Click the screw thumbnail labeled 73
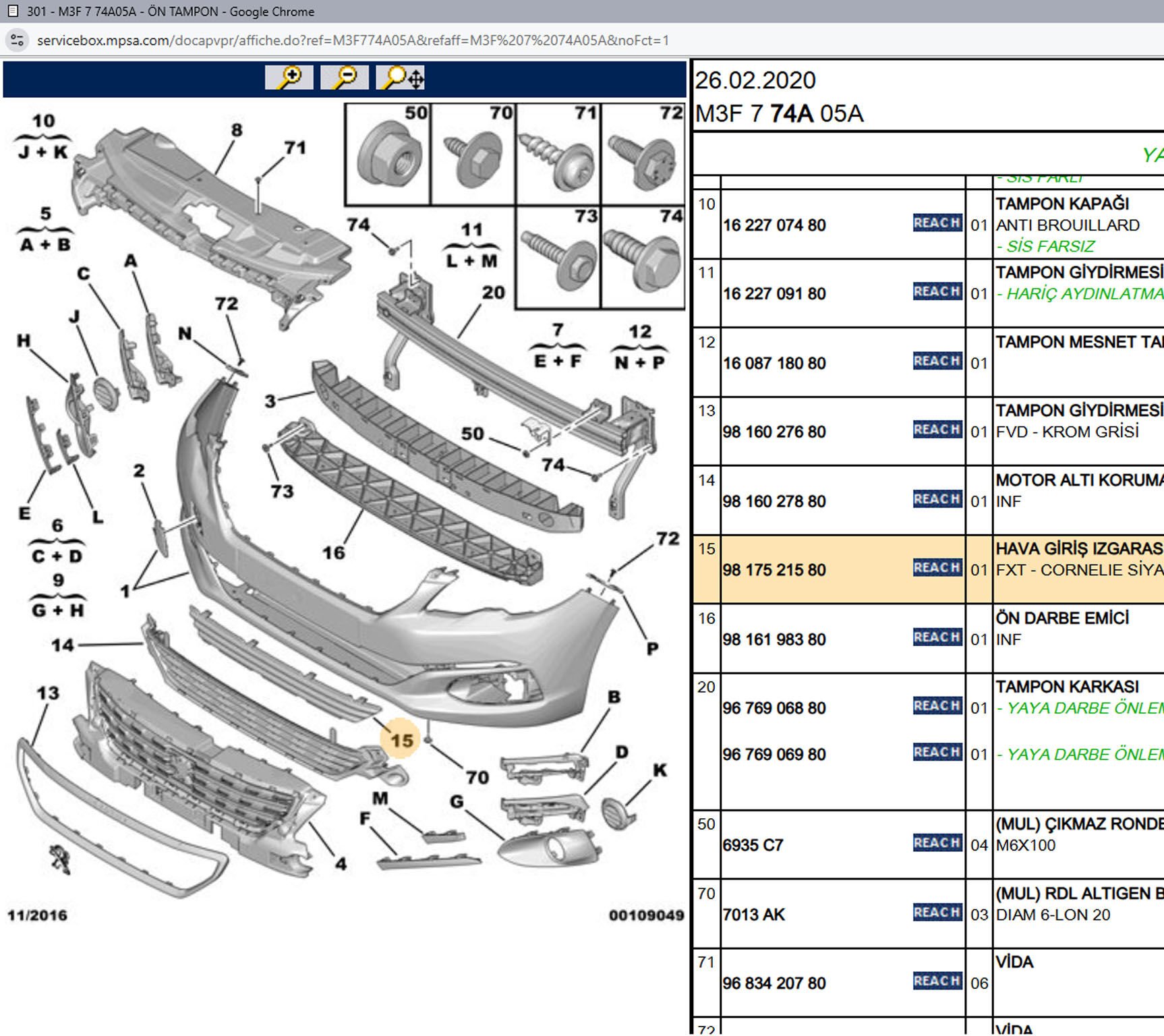This screenshot has width=1164, height=1036. tap(558, 258)
